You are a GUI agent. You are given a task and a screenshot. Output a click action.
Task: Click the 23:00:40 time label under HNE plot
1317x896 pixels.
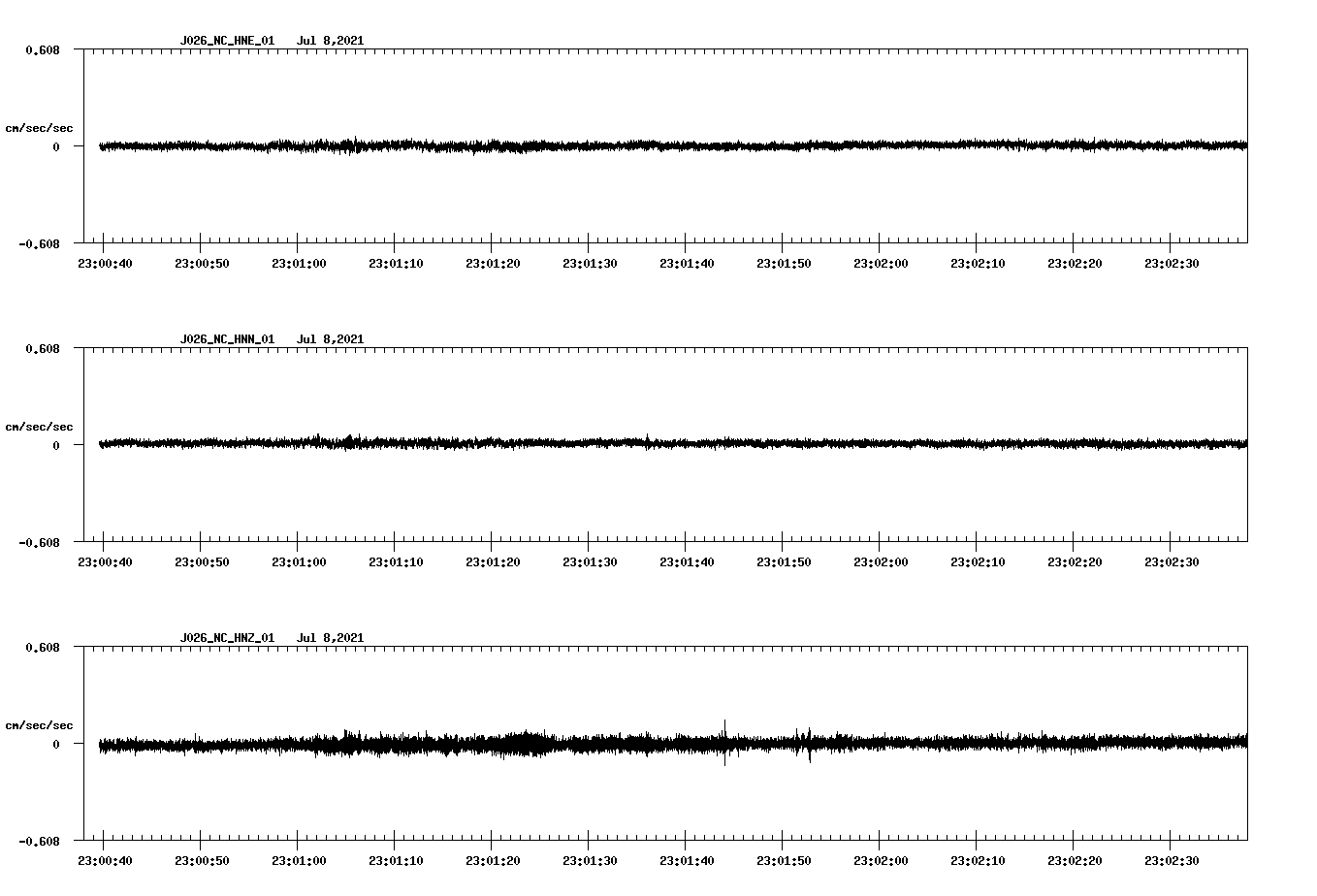coord(105,264)
